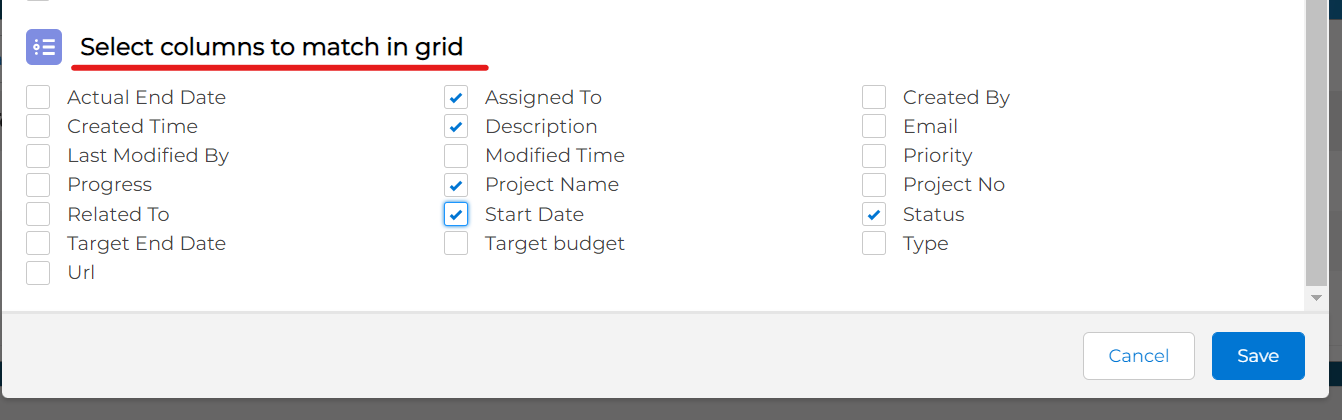This screenshot has width=1342, height=420.
Task: Click the Save button
Action: 1258,356
